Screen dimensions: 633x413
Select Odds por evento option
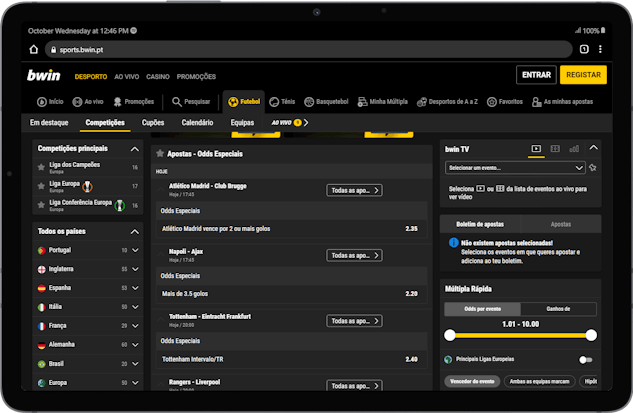[482, 309]
